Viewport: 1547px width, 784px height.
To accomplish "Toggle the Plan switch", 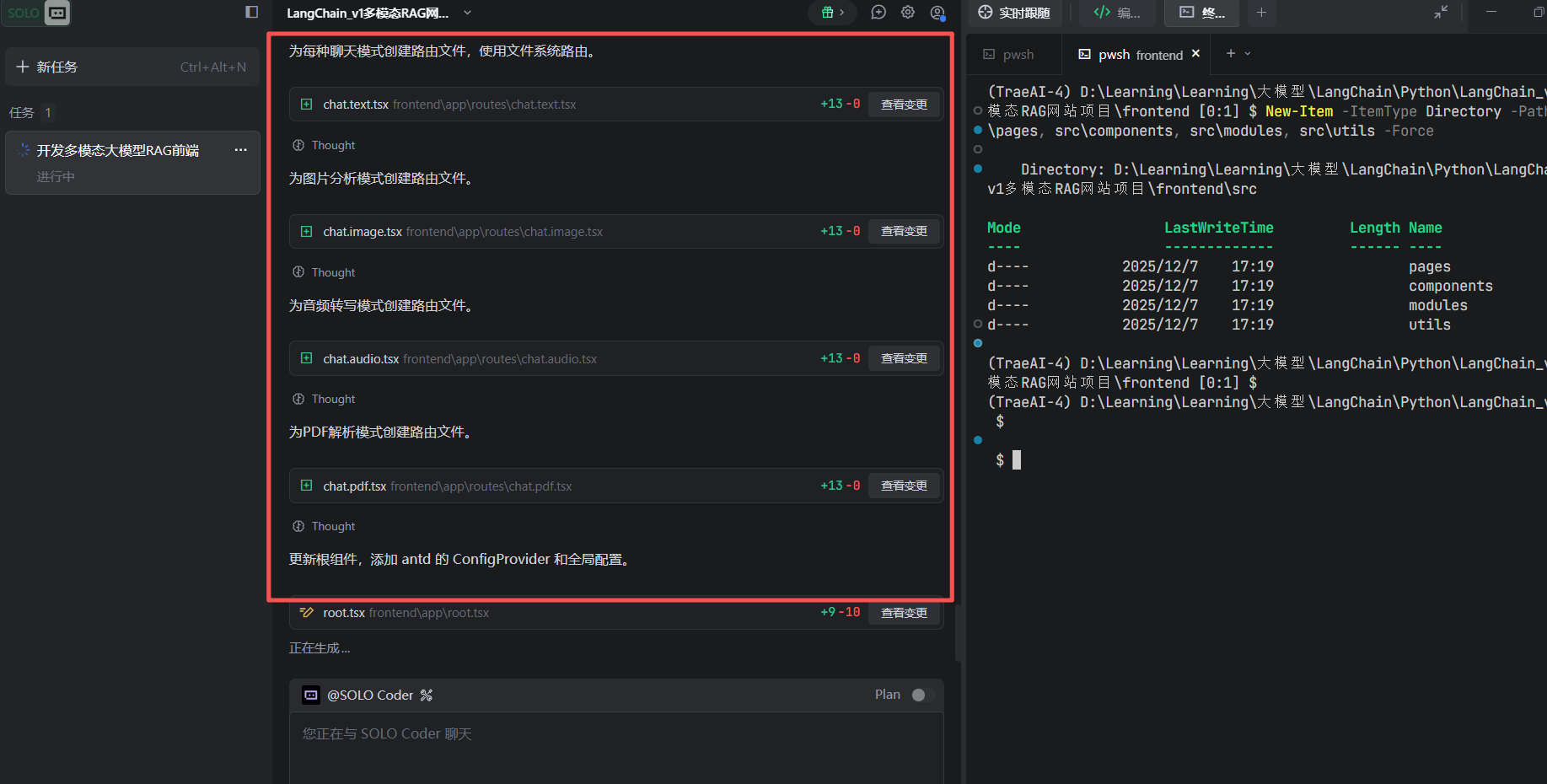I will click(x=922, y=695).
